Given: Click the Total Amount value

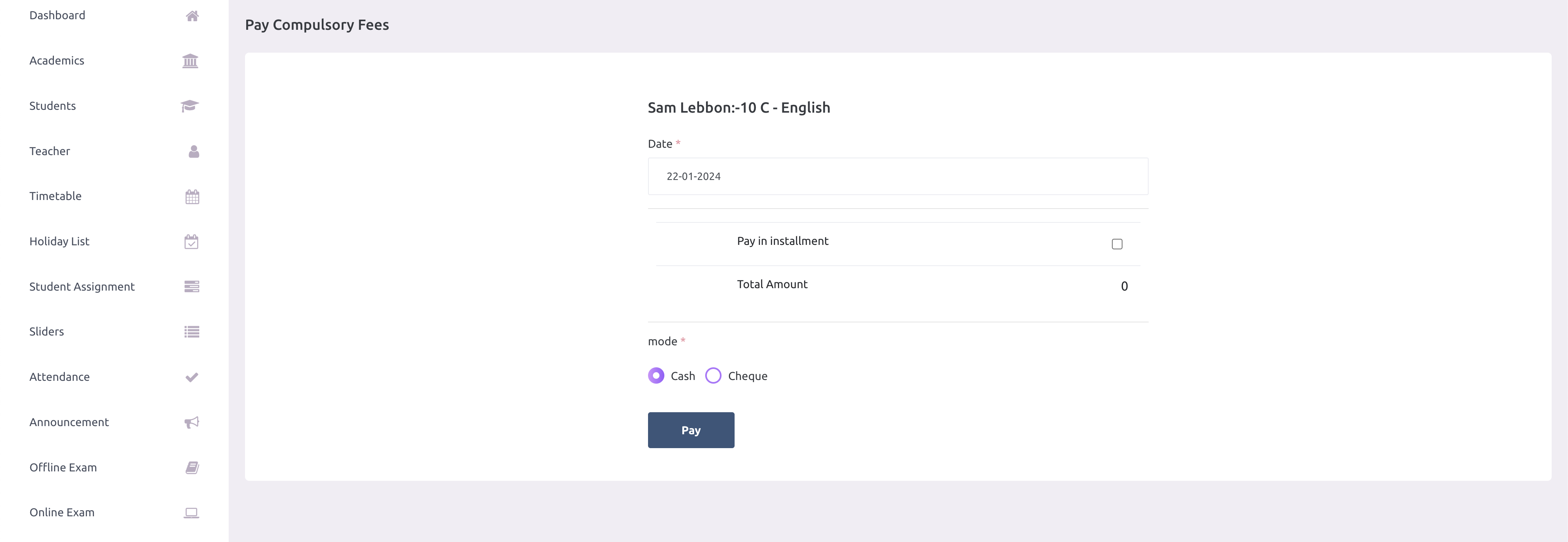Looking at the screenshot, I should (1124, 286).
